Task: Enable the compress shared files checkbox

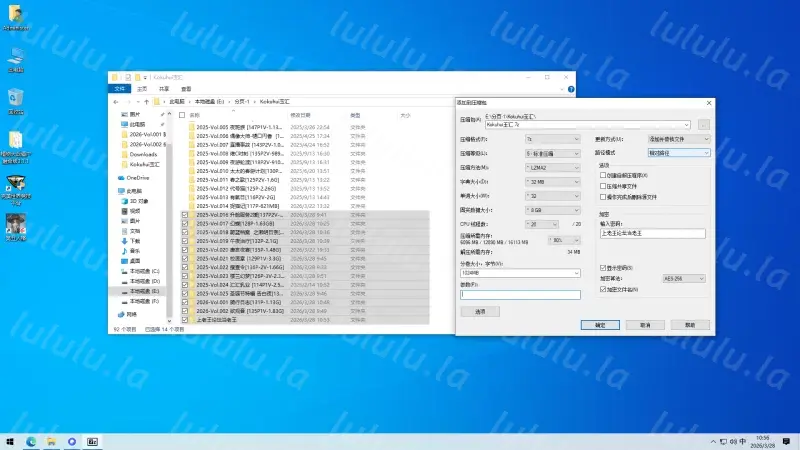Action: tap(603, 186)
